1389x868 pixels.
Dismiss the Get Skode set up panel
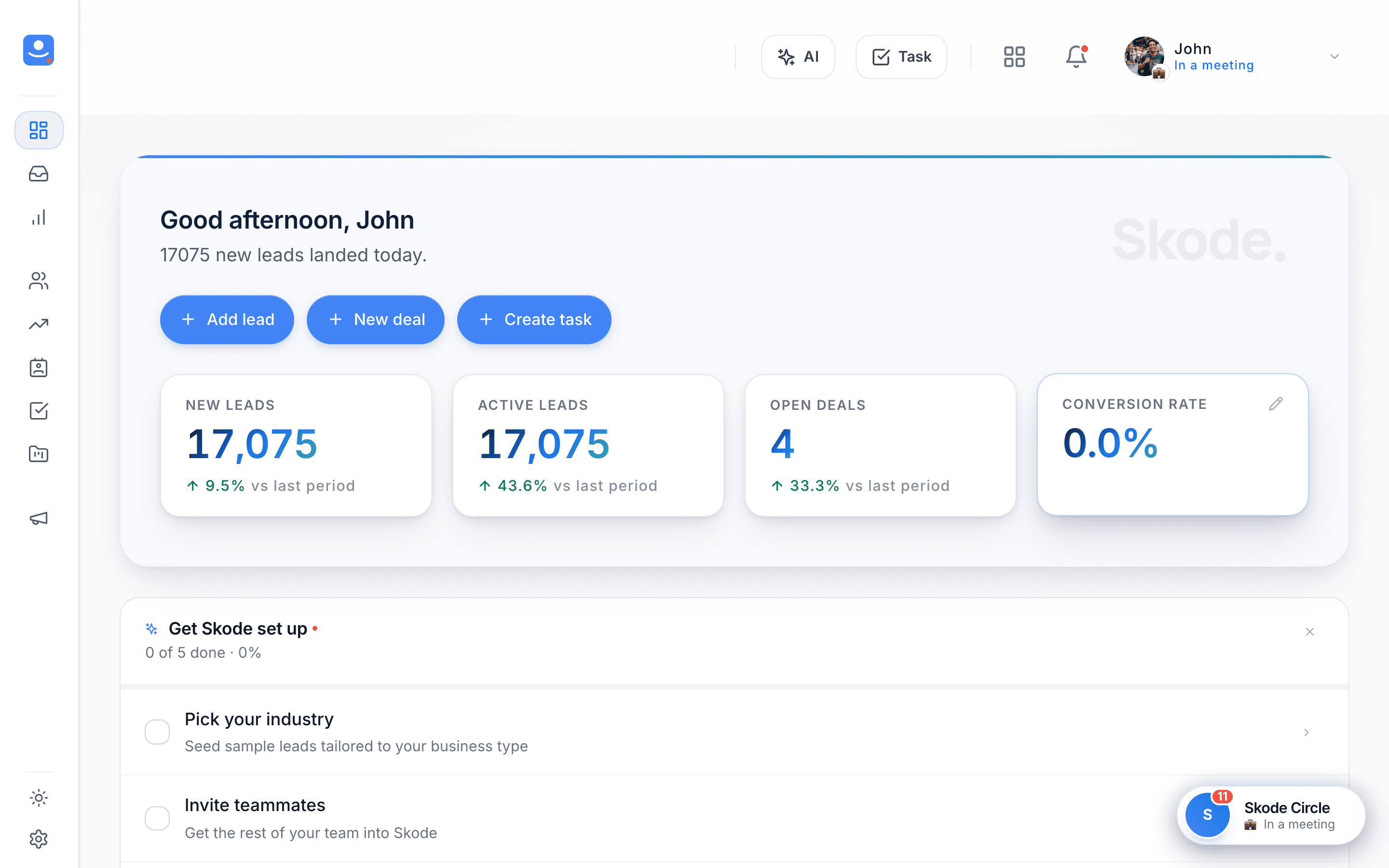pyautogui.click(x=1310, y=632)
